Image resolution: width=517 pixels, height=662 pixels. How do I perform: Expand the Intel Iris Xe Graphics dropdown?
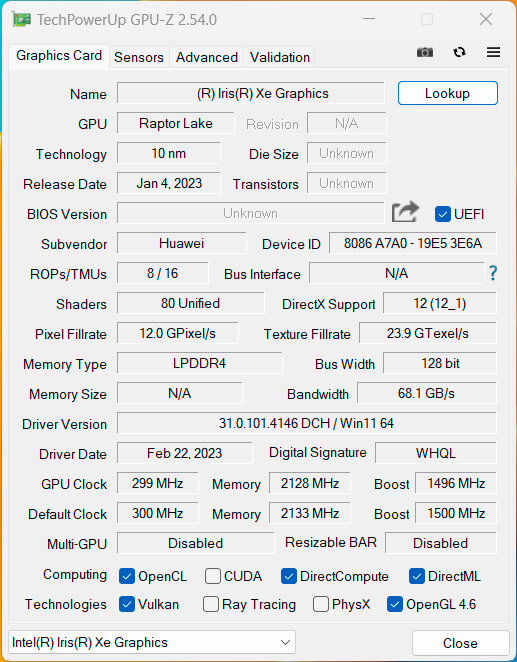point(152,642)
